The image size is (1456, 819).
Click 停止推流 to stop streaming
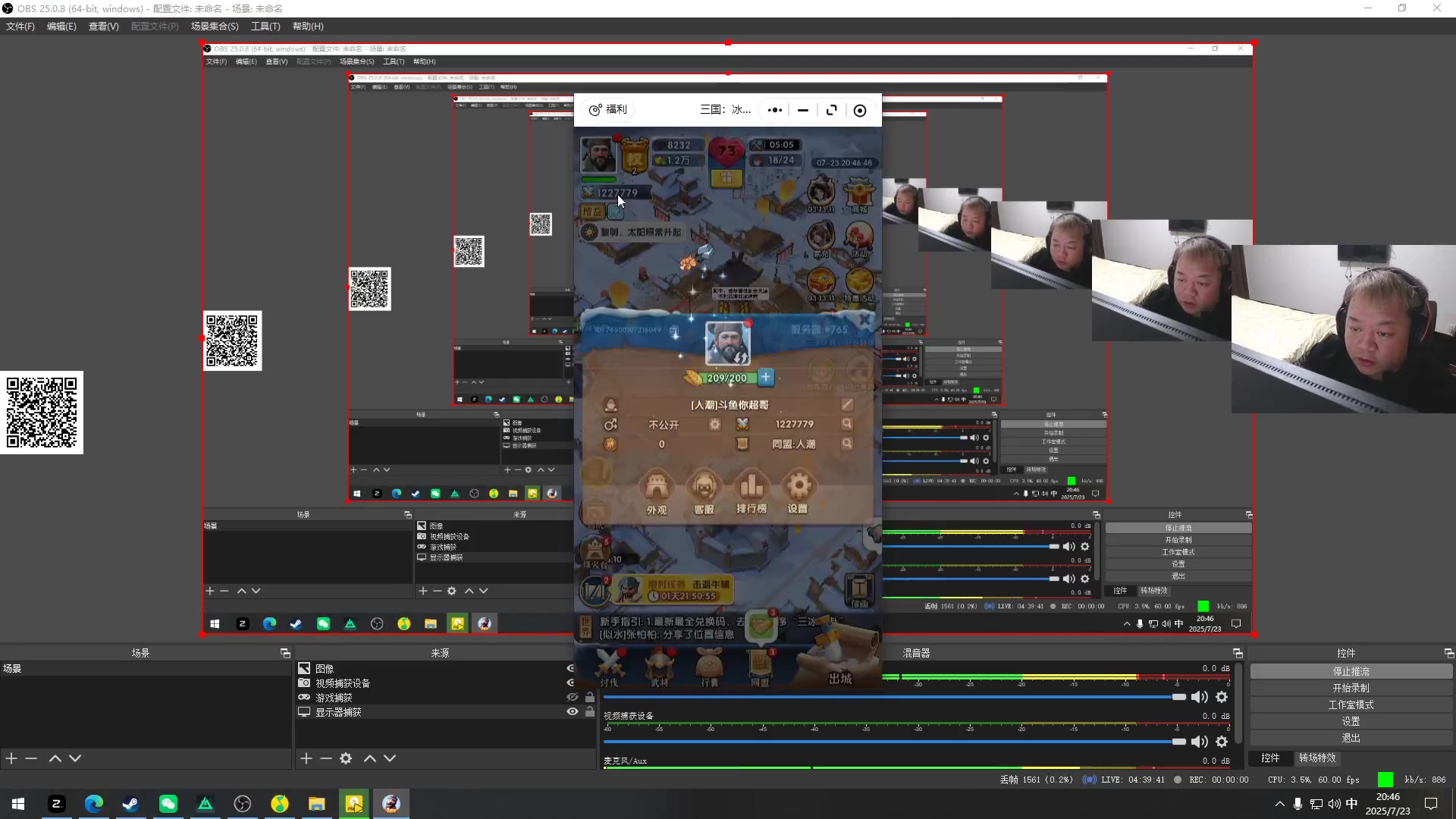tap(1351, 671)
